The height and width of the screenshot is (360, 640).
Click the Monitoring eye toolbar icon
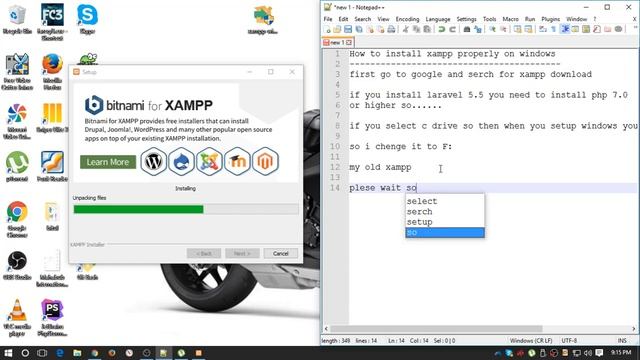point(618,29)
